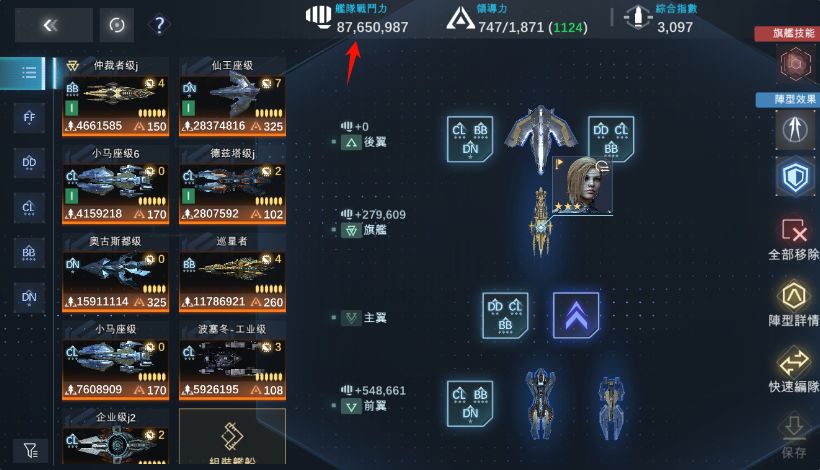Select the FF ship class filter
Screen dimensions: 820x470
point(29,118)
